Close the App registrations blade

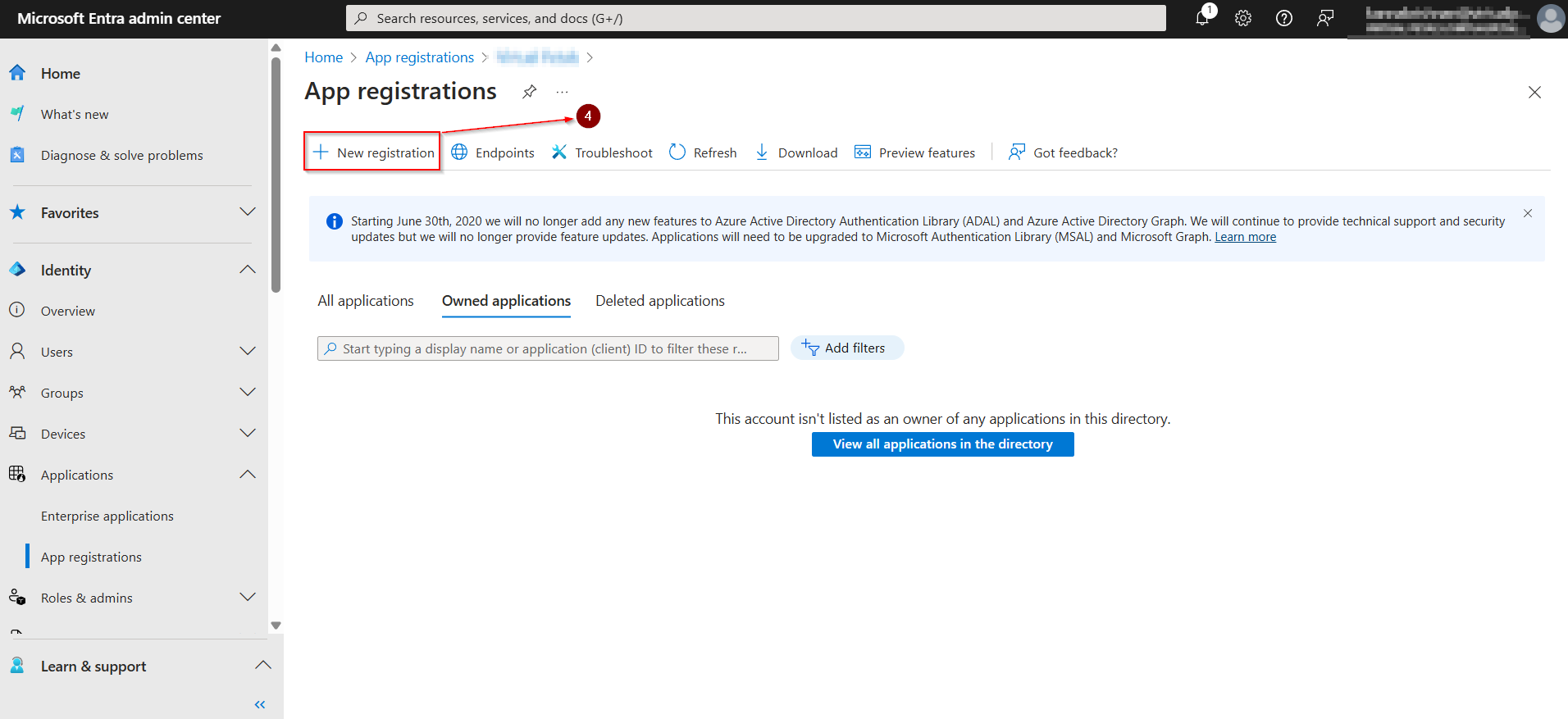[x=1534, y=93]
